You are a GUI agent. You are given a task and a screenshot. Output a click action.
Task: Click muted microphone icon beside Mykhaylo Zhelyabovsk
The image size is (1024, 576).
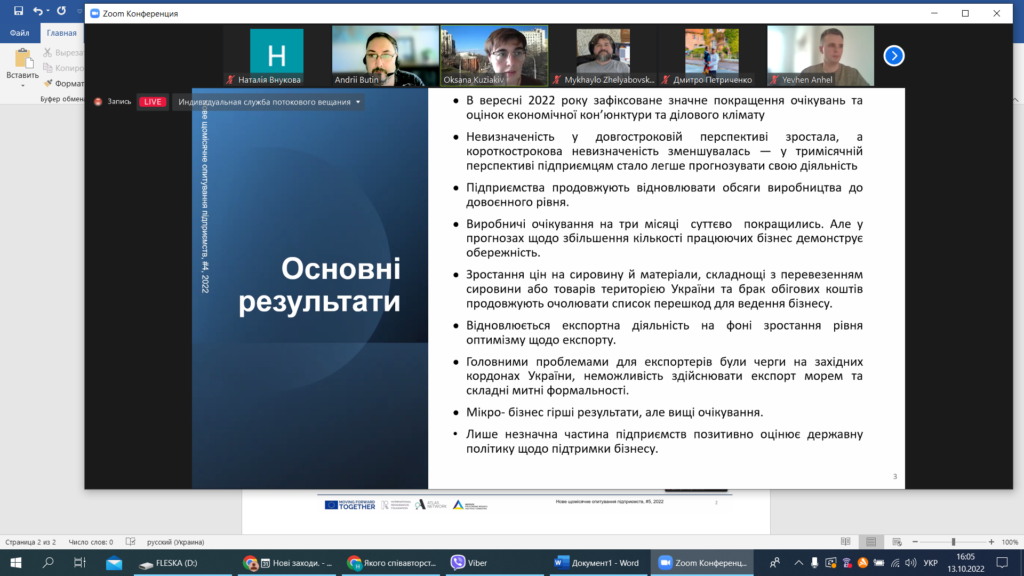click(x=556, y=80)
